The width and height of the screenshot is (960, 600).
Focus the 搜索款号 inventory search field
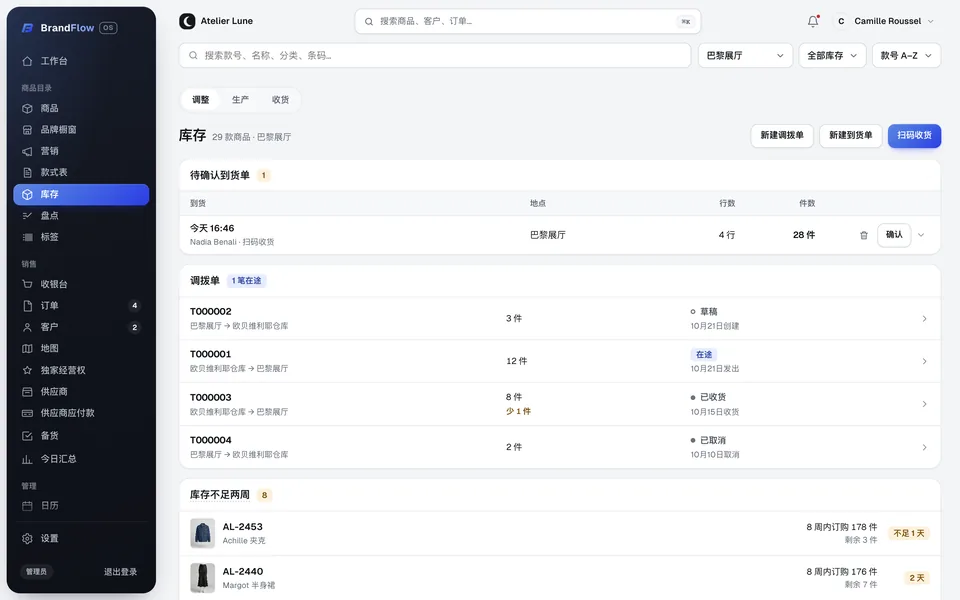[x=435, y=56]
